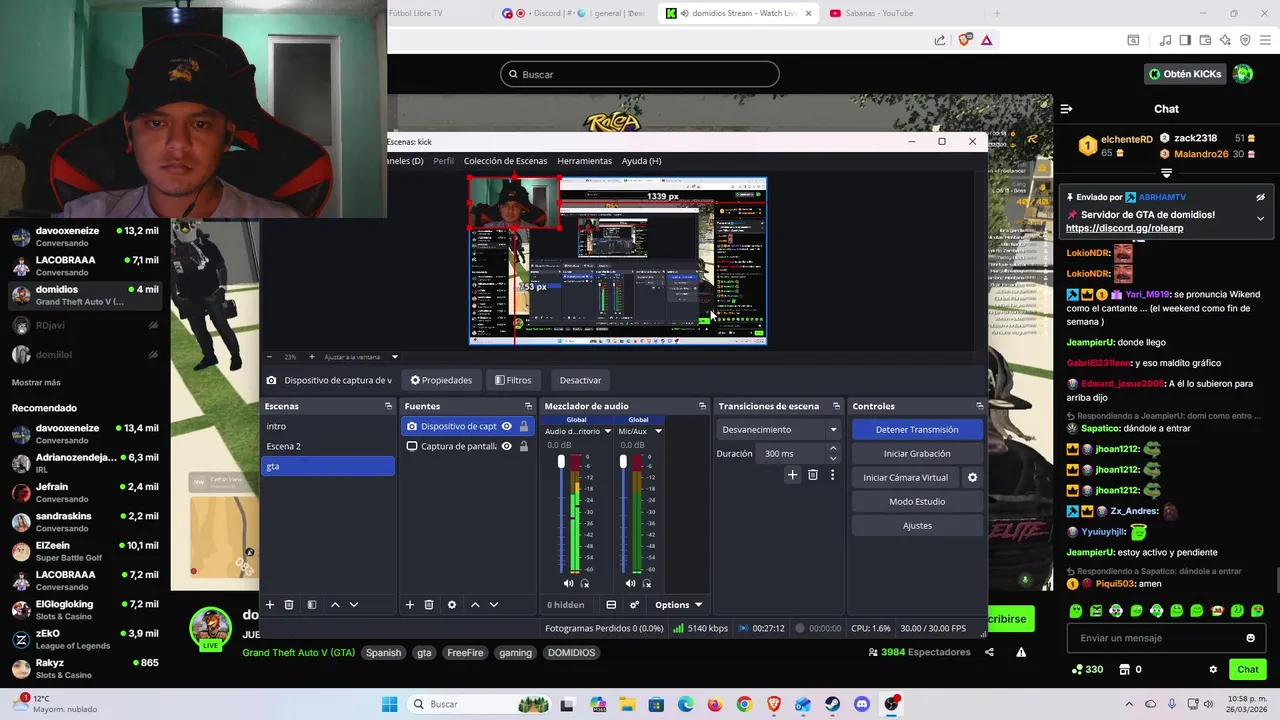Collapse Kick chat with arrow icon
Image resolution: width=1280 pixels, height=720 pixels.
pyautogui.click(x=1066, y=109)
